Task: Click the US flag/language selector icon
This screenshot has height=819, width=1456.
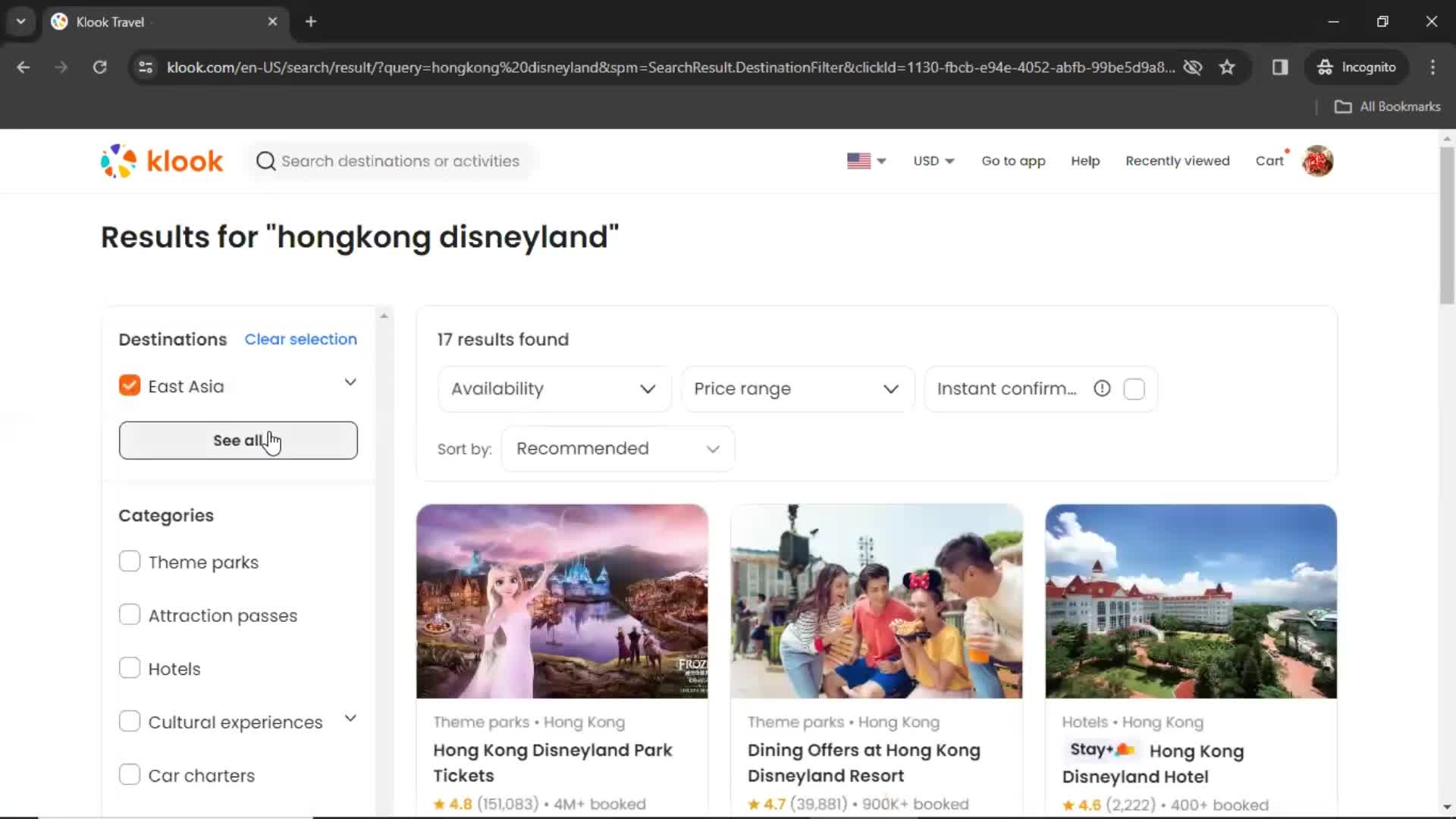Action: pos(857,161)
